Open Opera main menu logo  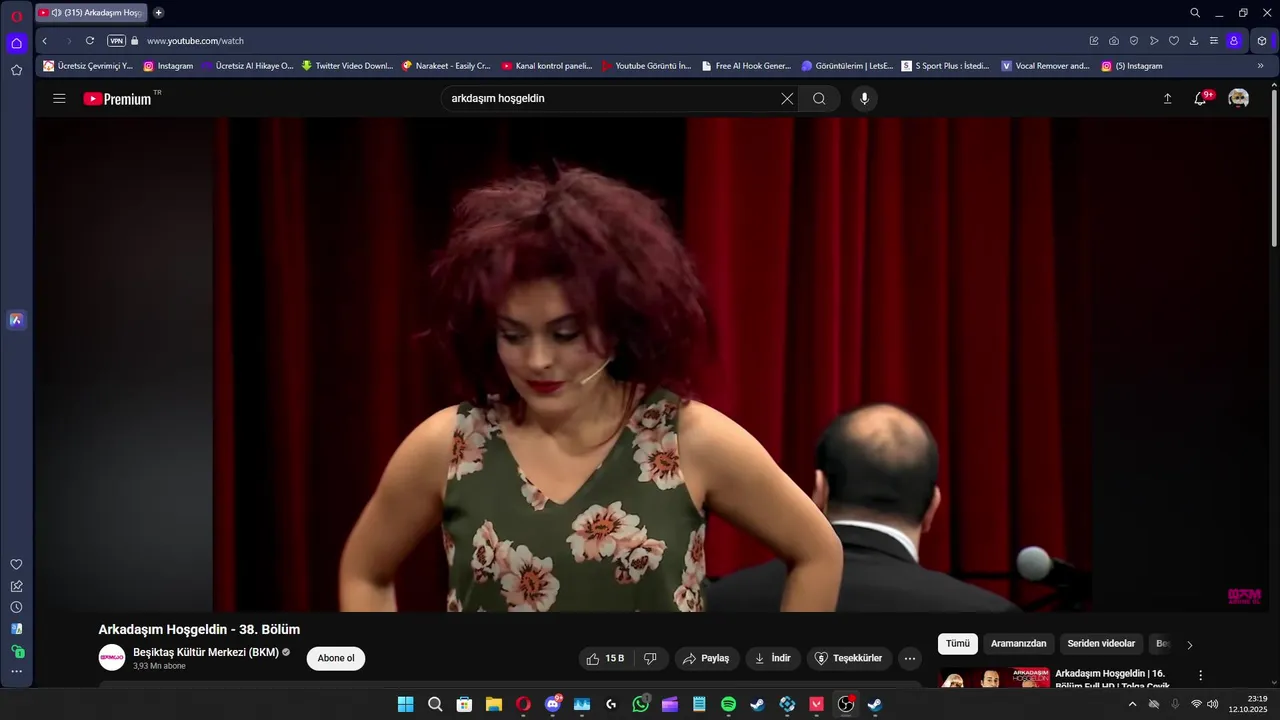16,16
